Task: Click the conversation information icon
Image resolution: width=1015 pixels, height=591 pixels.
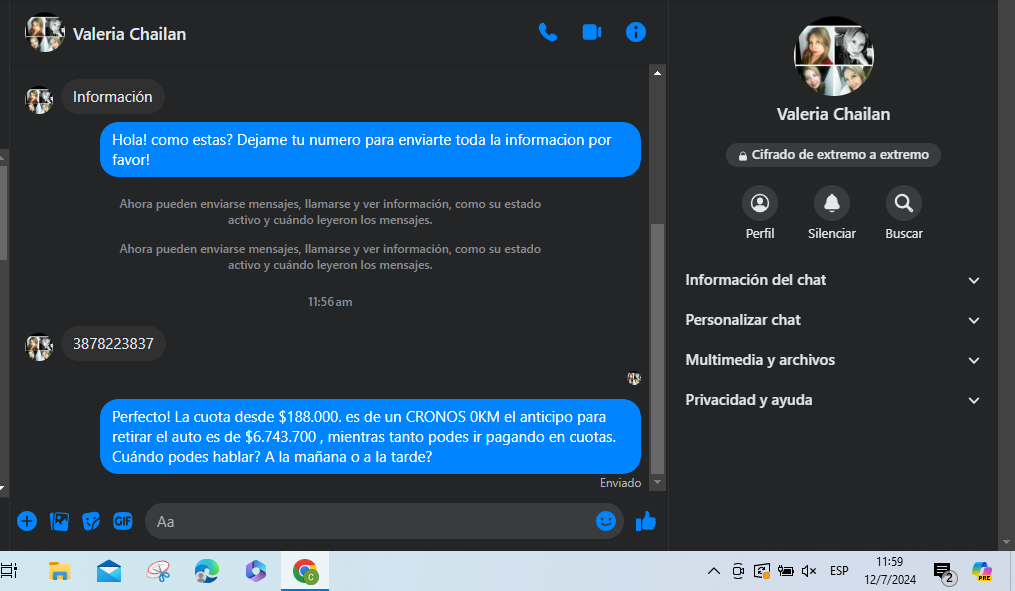Action: coord(635,32)
